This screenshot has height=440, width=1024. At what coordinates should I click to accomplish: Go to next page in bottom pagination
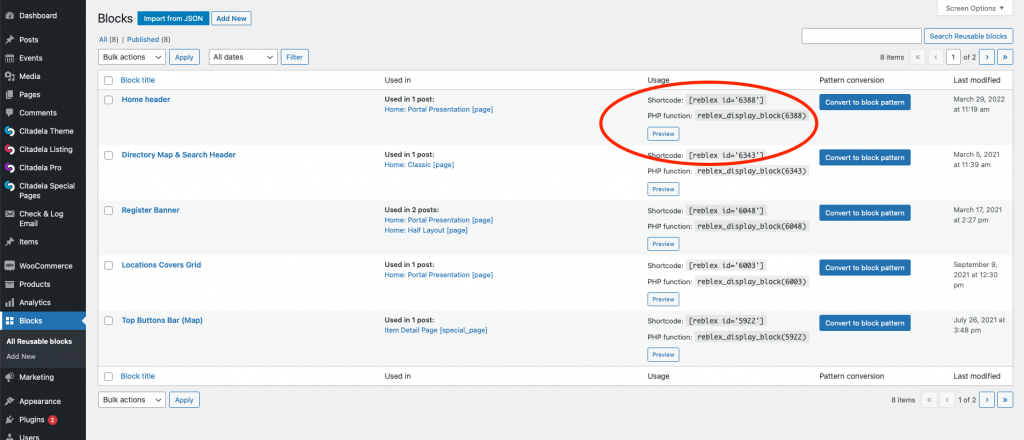coord(987,400)
